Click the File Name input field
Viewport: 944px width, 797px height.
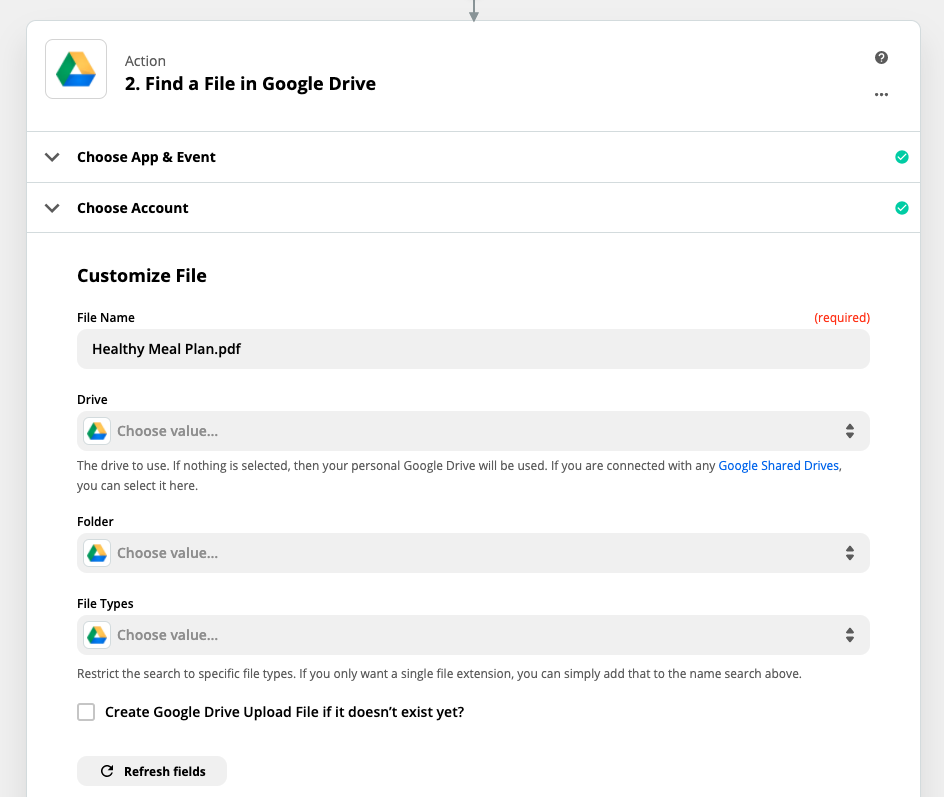(x=473, y=349)
